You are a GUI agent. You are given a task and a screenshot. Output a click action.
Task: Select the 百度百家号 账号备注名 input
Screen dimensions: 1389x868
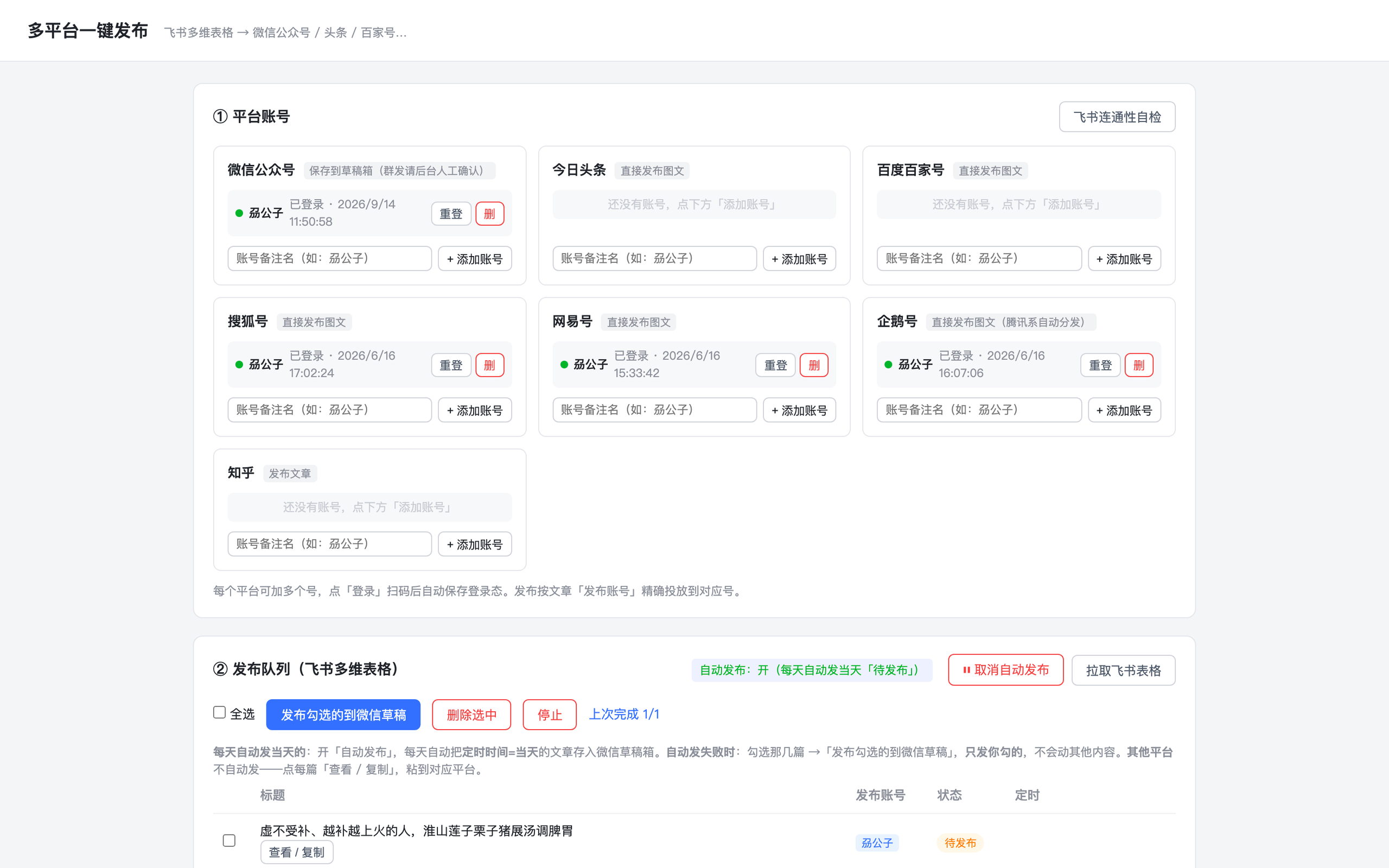click(x=979, y=258)
